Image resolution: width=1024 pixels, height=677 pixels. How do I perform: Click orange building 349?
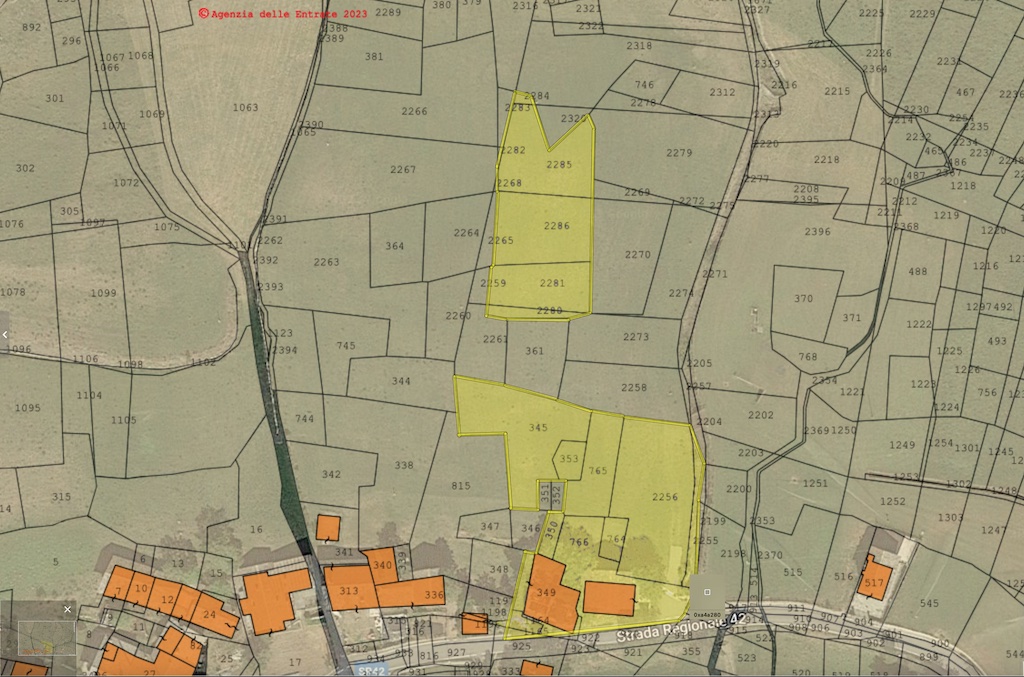click(547, 593)
